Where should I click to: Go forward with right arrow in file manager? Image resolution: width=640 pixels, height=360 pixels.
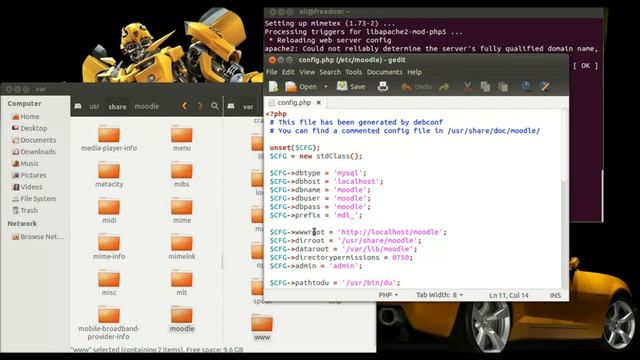[x=200, y=106]
